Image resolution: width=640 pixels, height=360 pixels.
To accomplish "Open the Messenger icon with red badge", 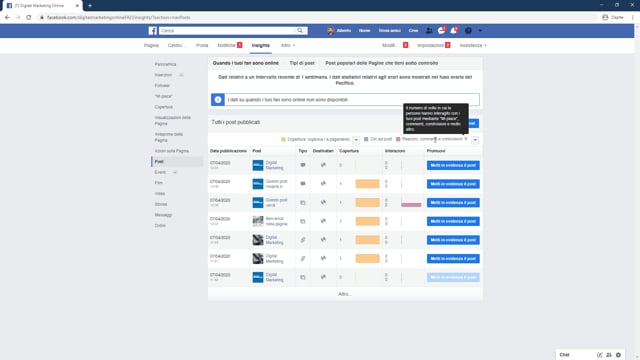I will pyautogui.click(x=441, y=31).
